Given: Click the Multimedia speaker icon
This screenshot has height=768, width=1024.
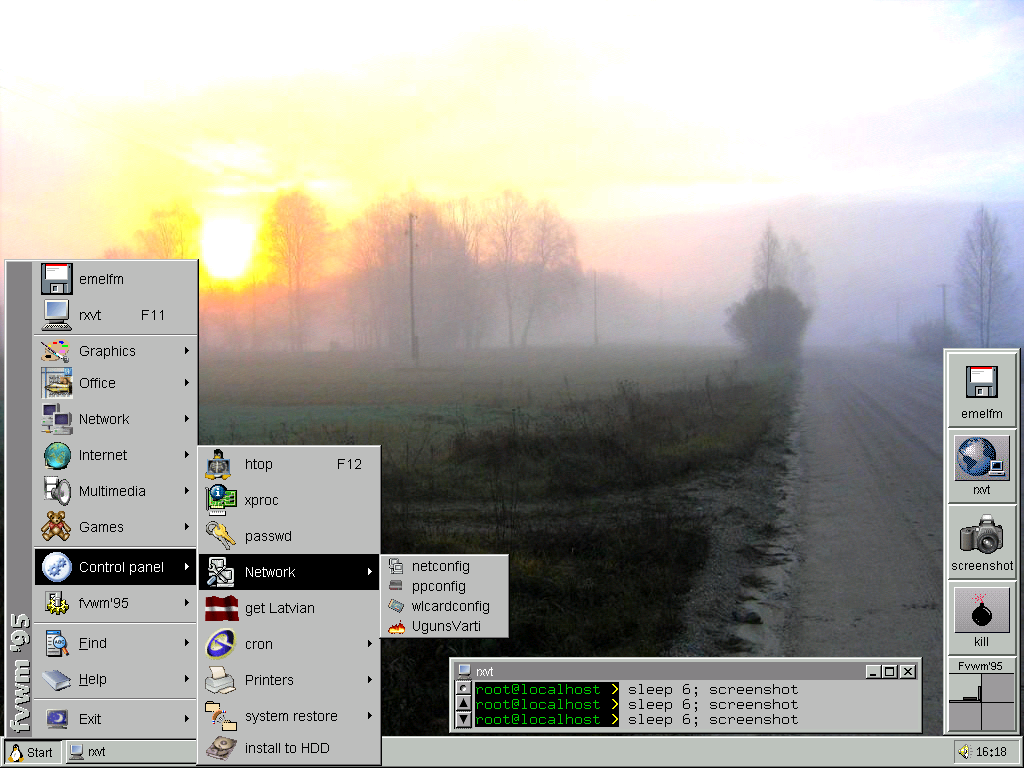Looking at the screenshot, I should (x=57, y=490).
